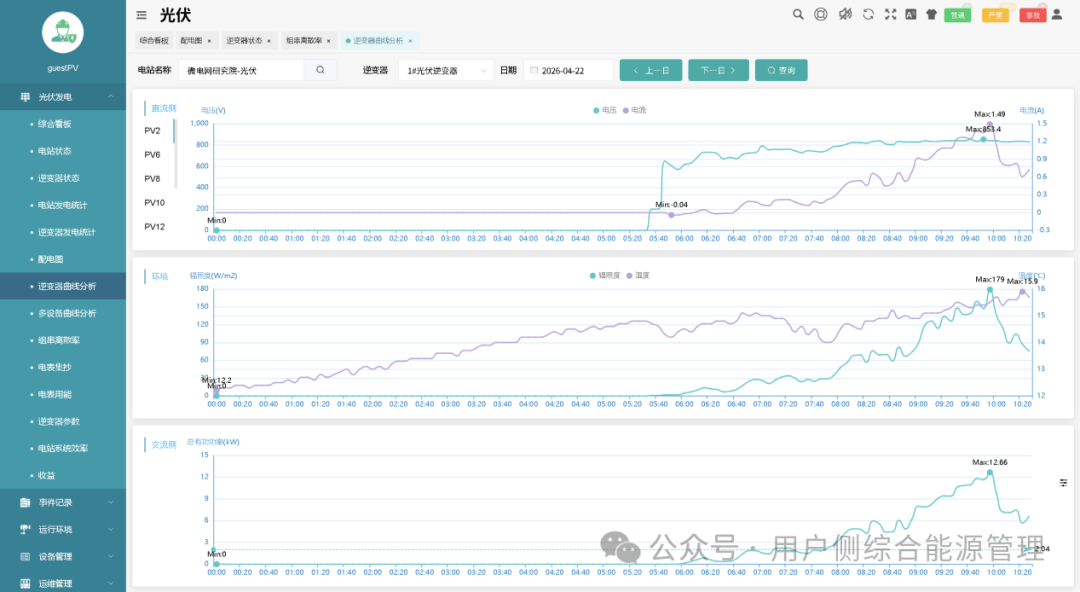Open 收益 in the sidebar
The height and width of the screenshot is (592, 1080).
(46, 476)
